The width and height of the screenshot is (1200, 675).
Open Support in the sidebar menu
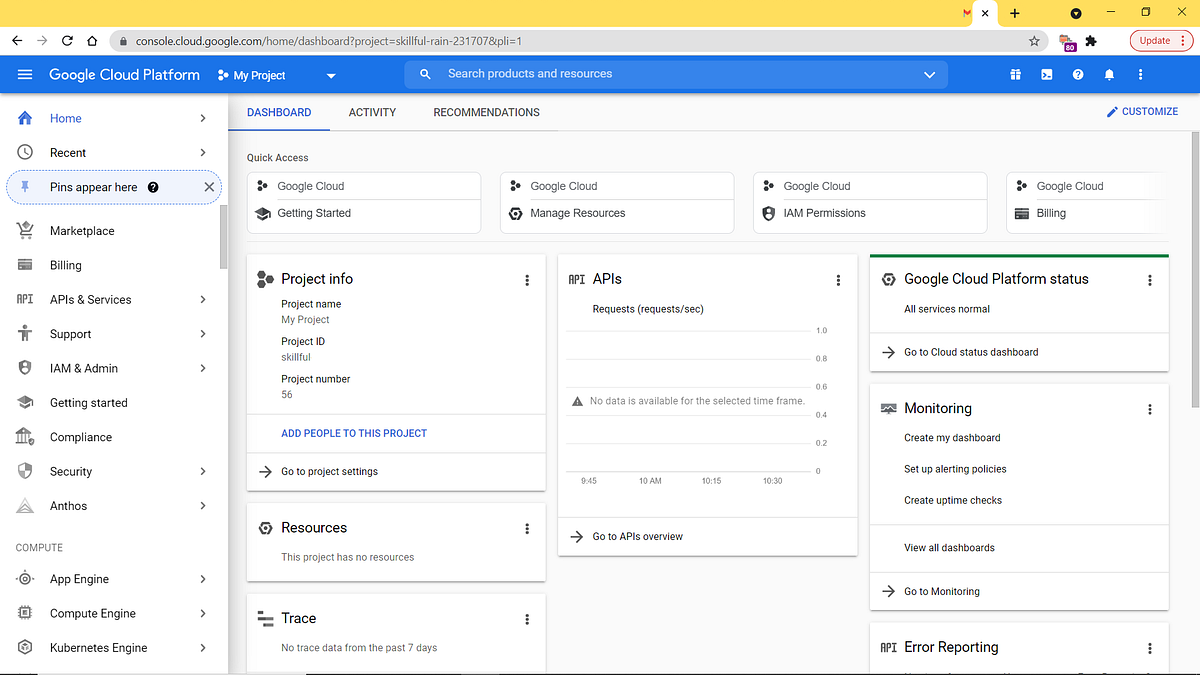tap(70, 334)
